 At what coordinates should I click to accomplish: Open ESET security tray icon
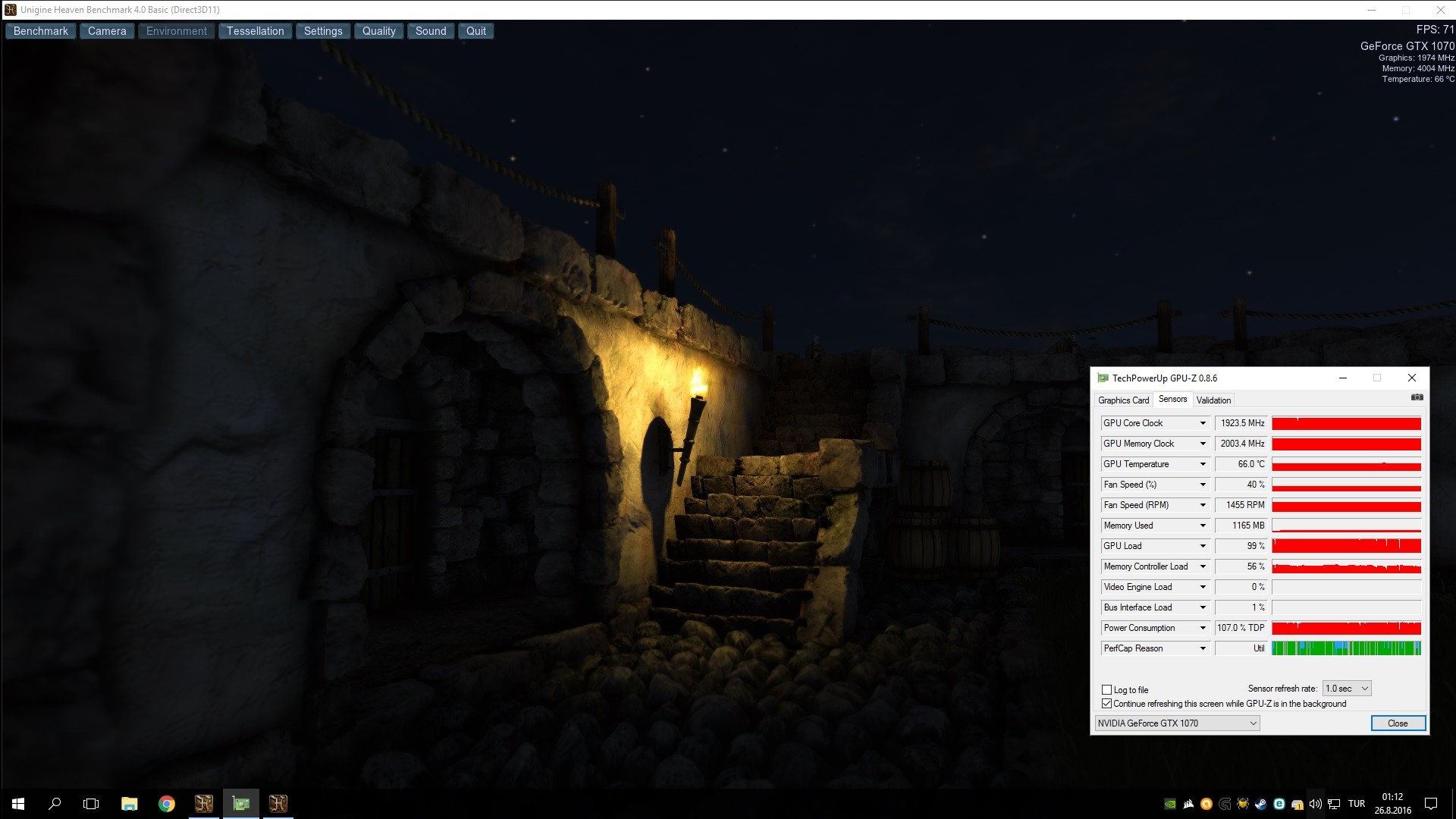(x=1279, y=804)
